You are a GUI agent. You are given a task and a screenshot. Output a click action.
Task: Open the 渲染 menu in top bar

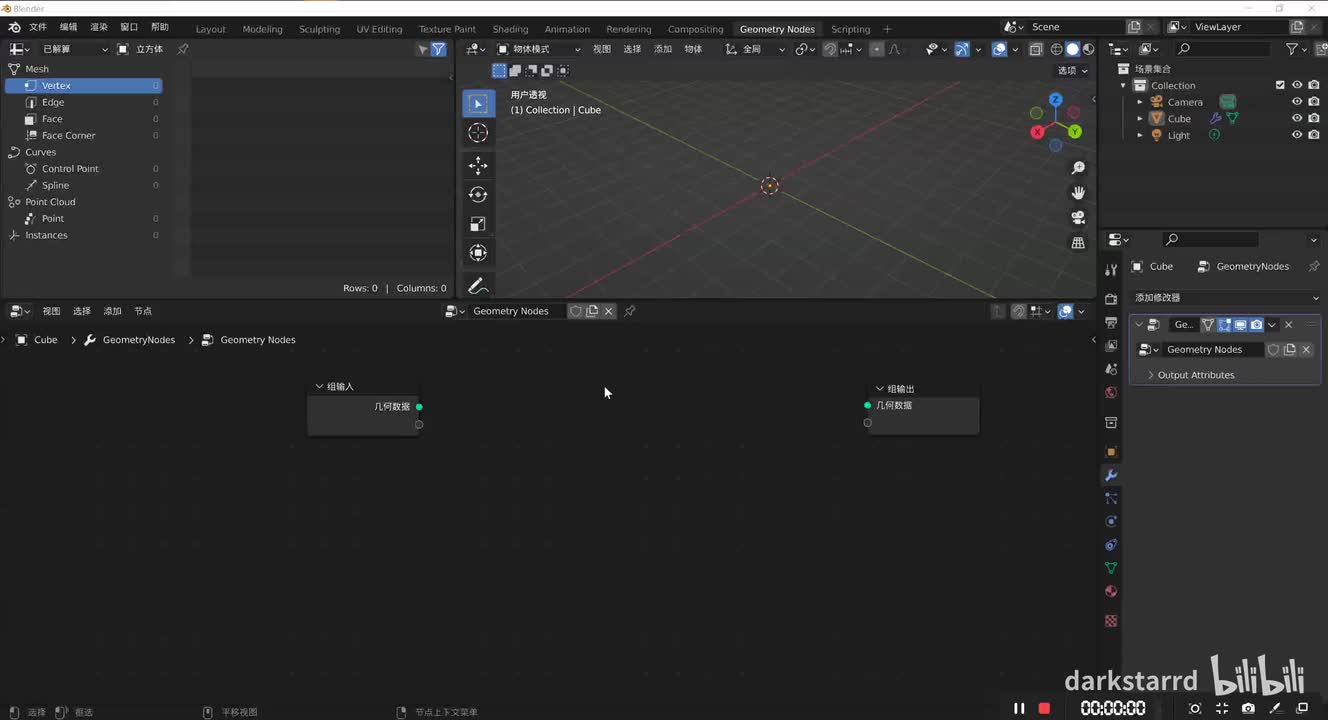click(99, 27)
